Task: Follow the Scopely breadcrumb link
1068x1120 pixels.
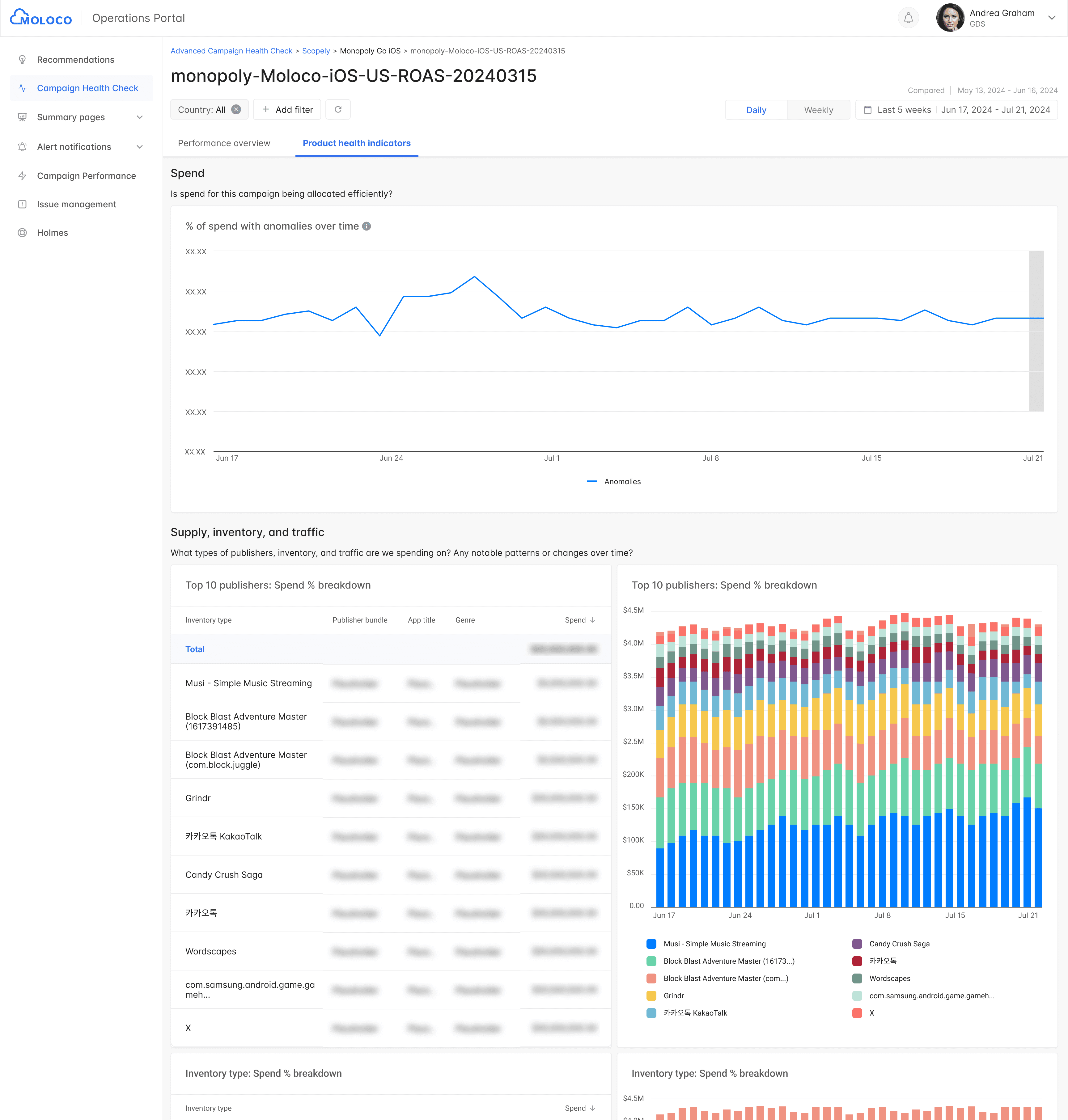Action: tap(316, 51)
